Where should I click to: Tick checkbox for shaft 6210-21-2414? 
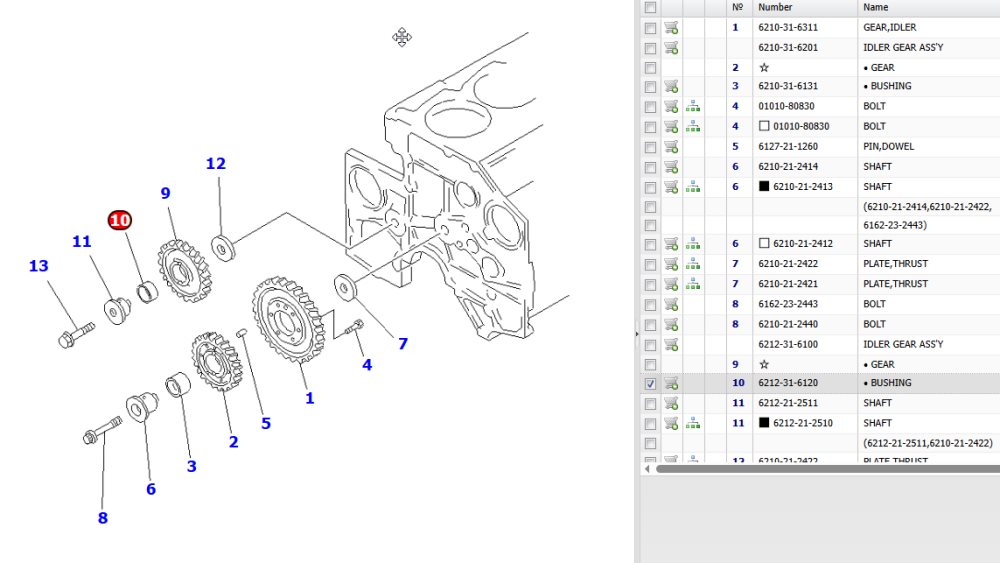click(650, 168)
